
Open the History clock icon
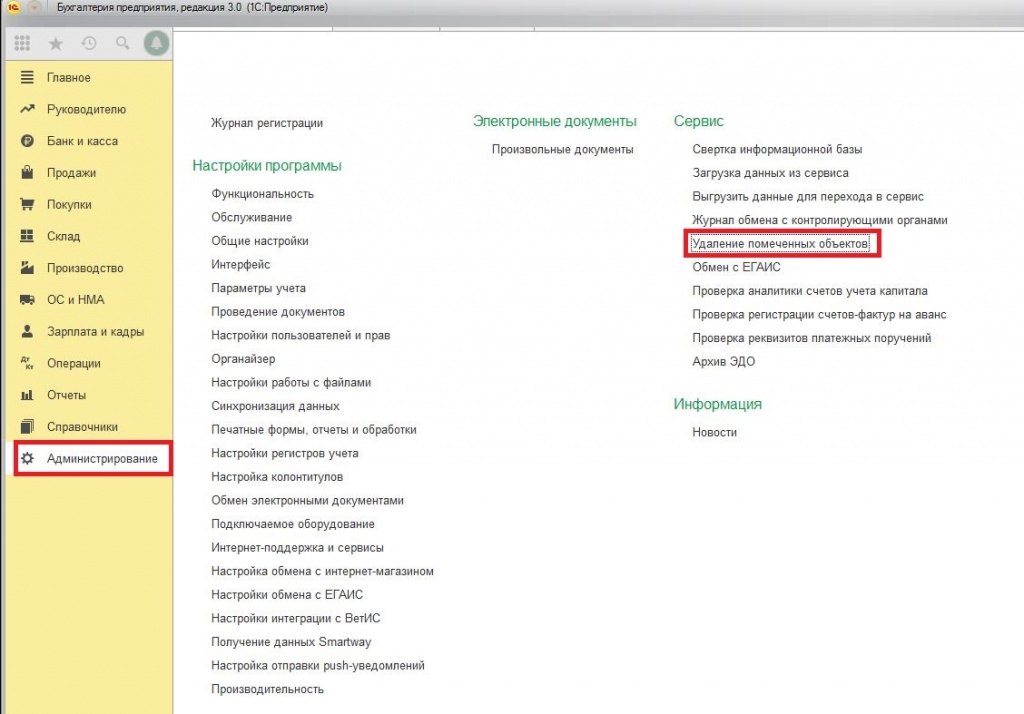click(89, 43)
